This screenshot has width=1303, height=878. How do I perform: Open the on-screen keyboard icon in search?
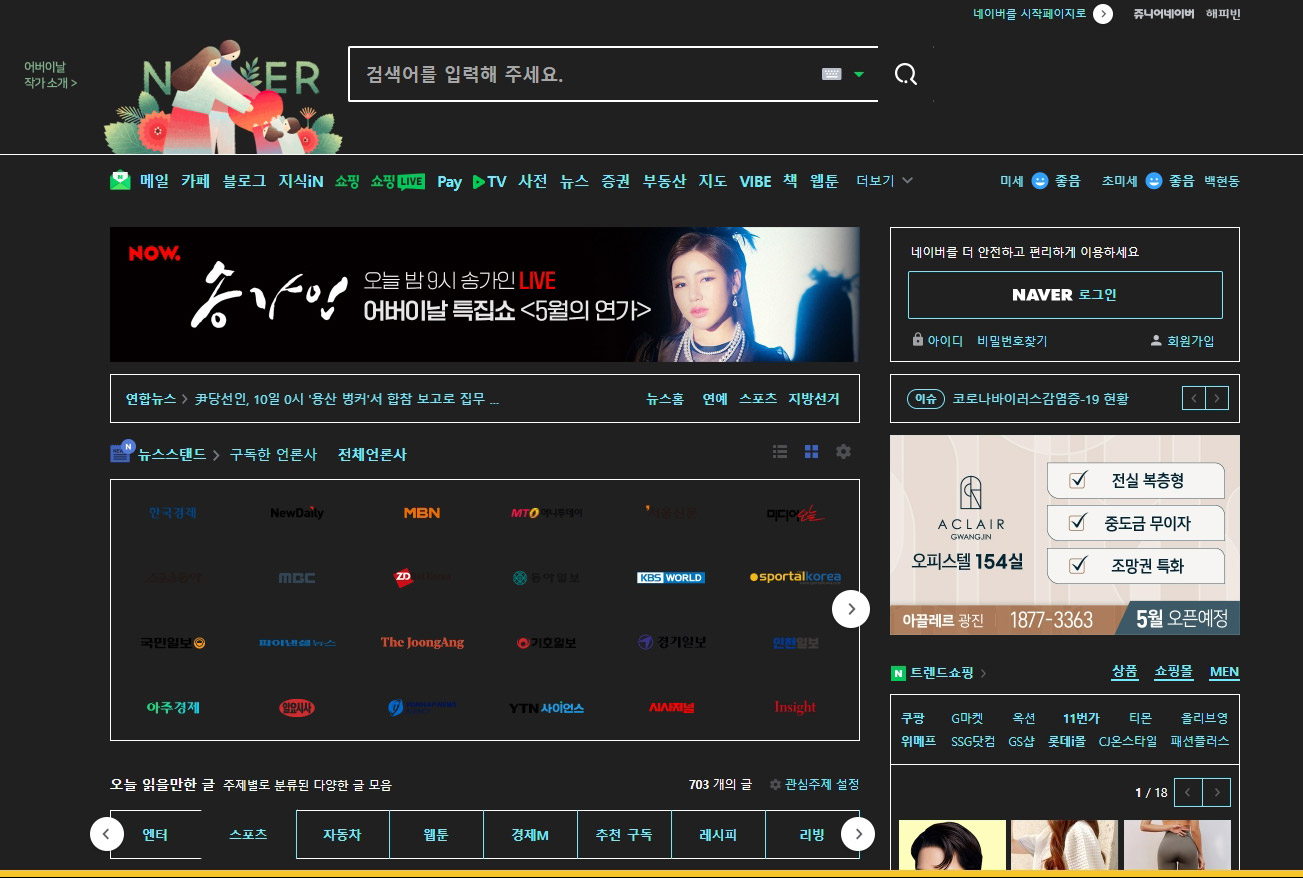831,74
